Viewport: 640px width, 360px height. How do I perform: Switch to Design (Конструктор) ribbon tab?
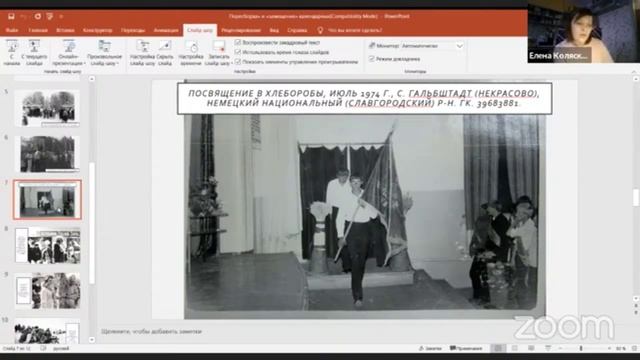(98, 30)
